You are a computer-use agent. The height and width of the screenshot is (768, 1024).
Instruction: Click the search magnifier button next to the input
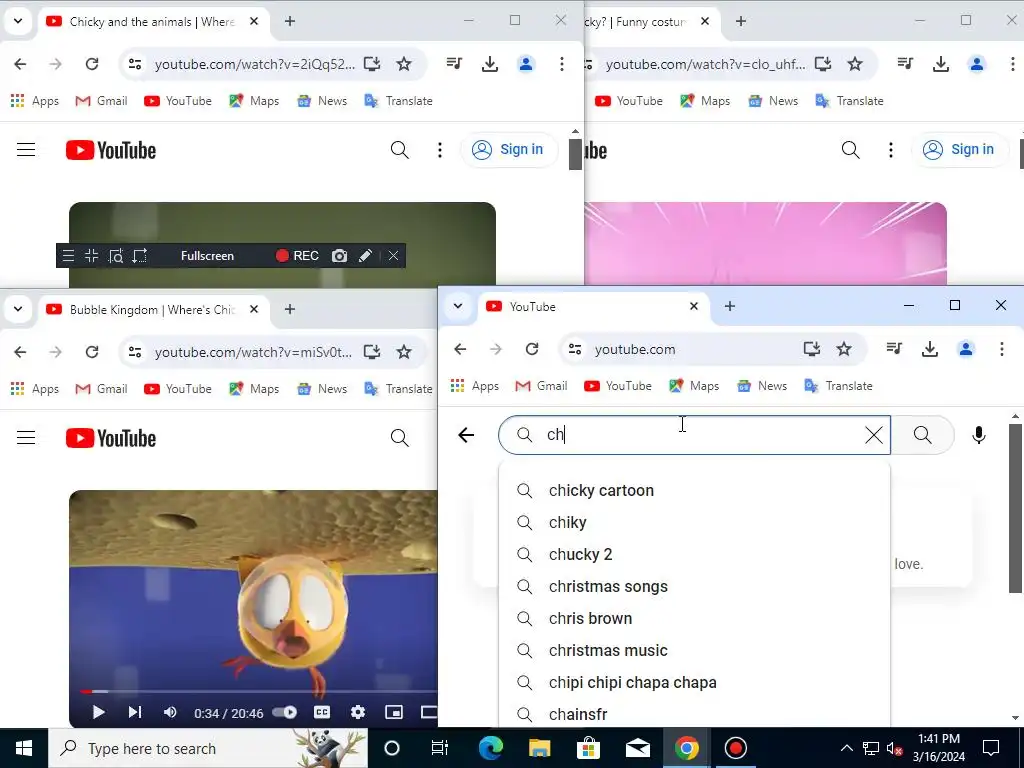tap(922, 435)
